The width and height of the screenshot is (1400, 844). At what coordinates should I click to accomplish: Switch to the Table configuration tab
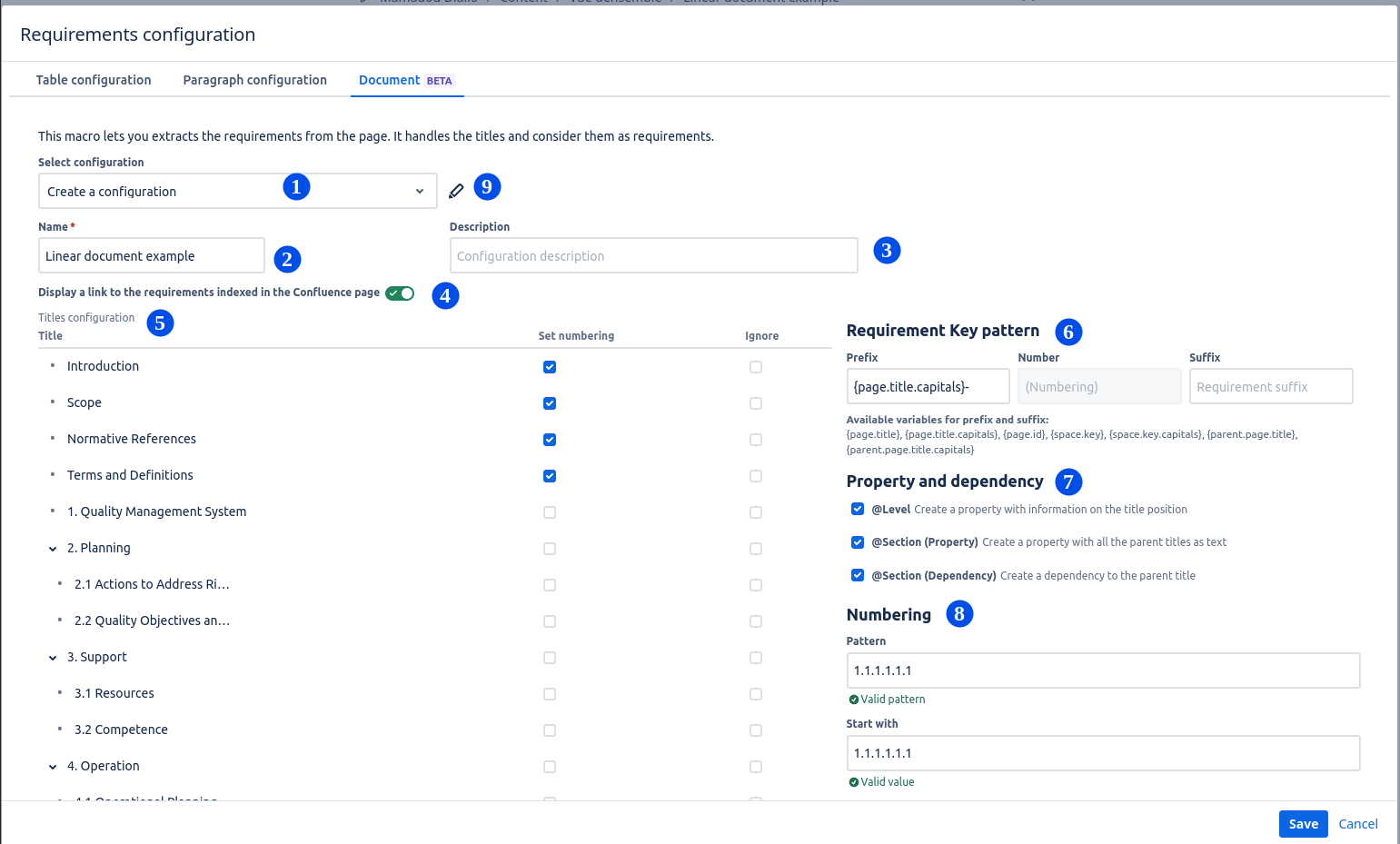pos(94,80)
